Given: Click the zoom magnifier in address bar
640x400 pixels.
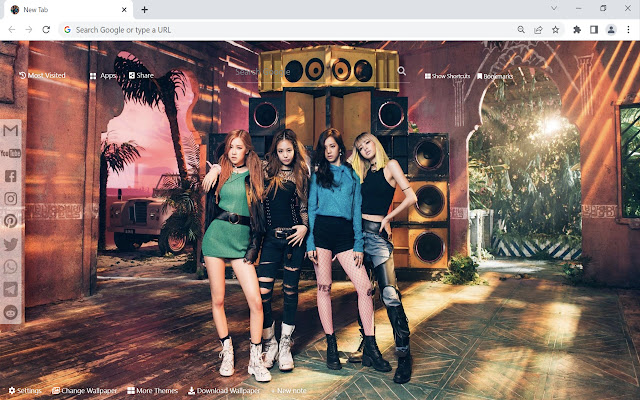Looking at the screenshot, I should 521,30.
